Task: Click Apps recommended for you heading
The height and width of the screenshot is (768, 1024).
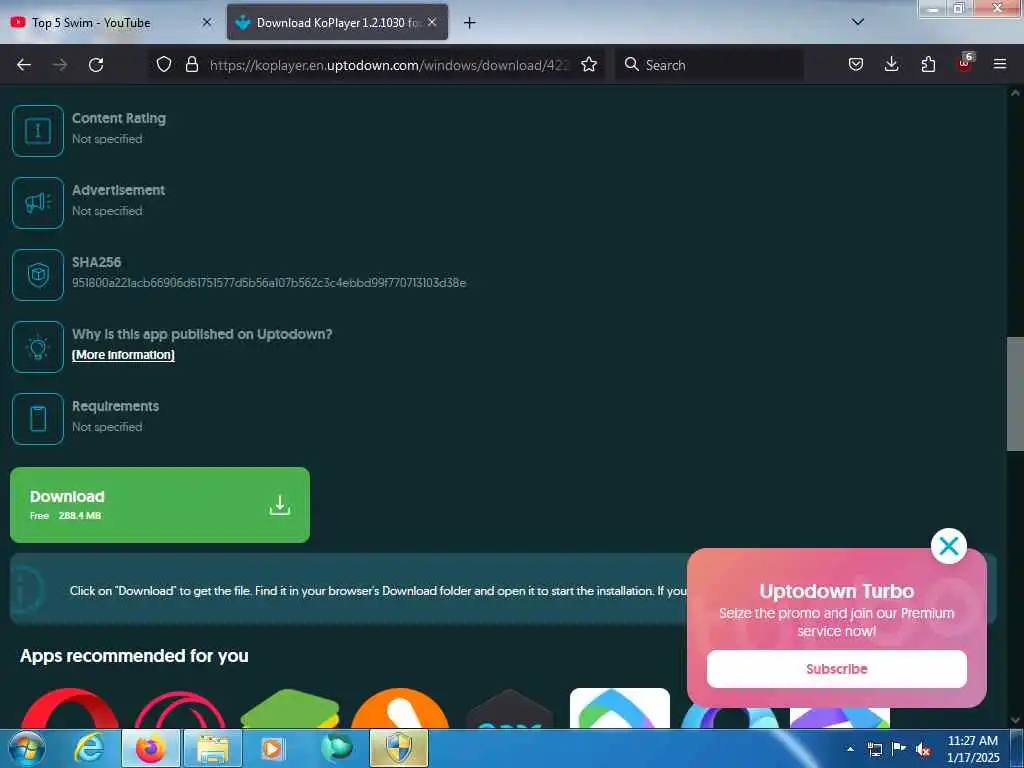Action: [135, 656]
